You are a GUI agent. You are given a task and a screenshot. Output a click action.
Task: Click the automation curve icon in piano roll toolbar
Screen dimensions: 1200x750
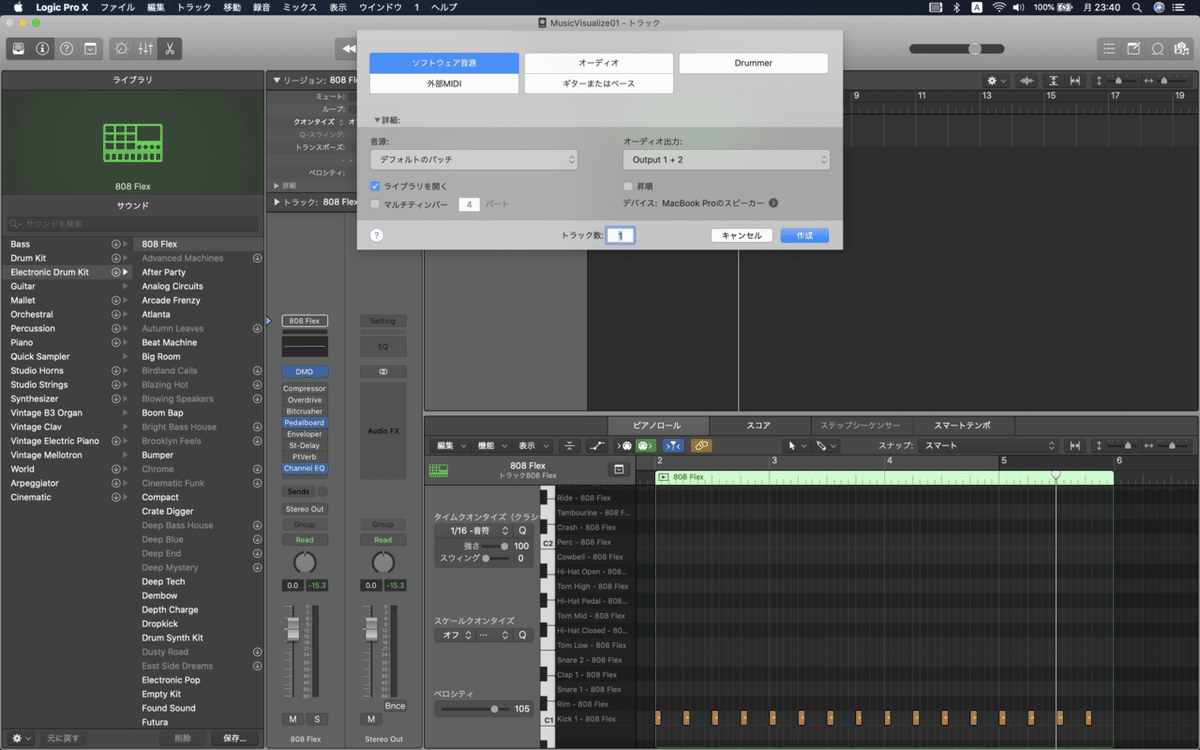(598, 446)
